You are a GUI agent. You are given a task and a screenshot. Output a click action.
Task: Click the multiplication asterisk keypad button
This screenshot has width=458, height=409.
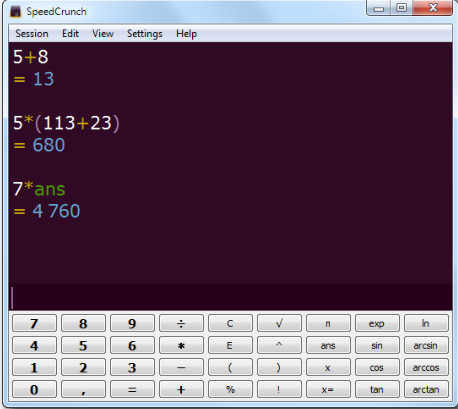pyautogui.click(x=181, y=345)
